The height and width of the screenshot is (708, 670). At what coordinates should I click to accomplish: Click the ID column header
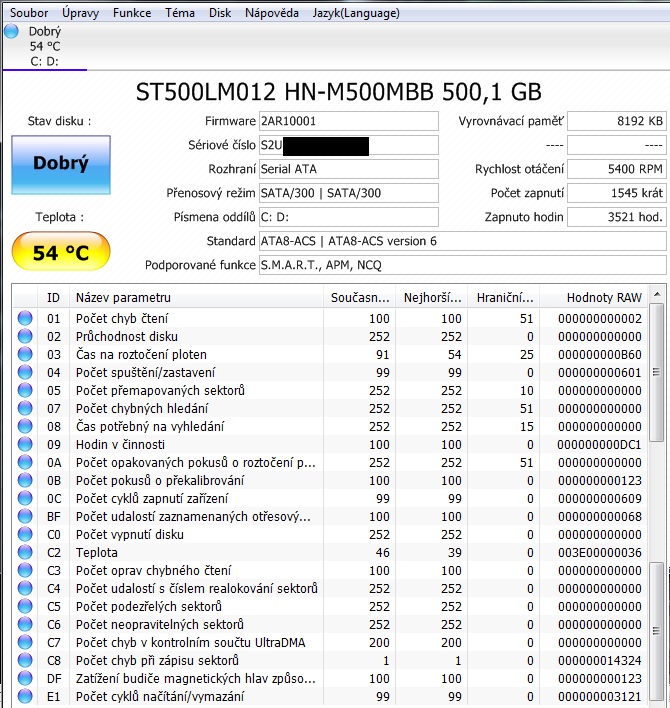click(53, 298)
